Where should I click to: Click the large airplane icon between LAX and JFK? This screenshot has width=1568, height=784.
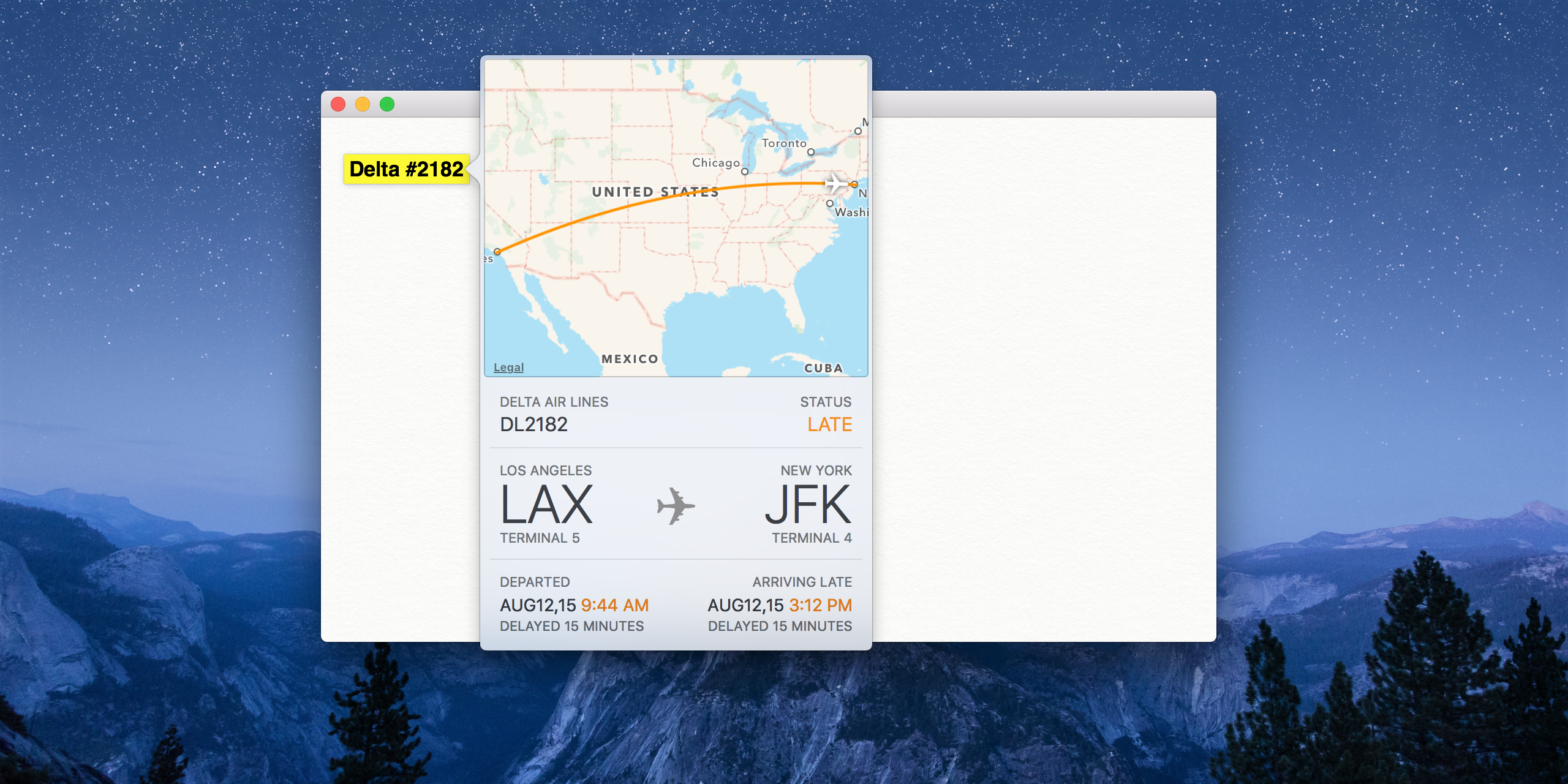676,506
